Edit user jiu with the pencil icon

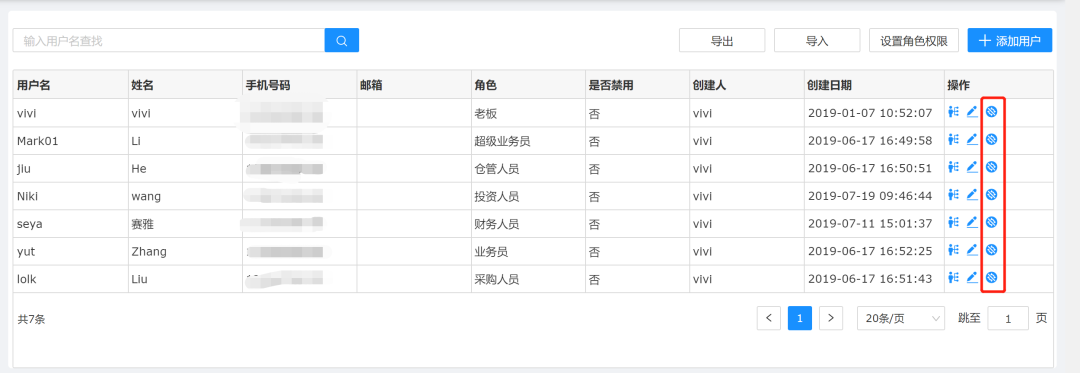click(x=972, y=167)
